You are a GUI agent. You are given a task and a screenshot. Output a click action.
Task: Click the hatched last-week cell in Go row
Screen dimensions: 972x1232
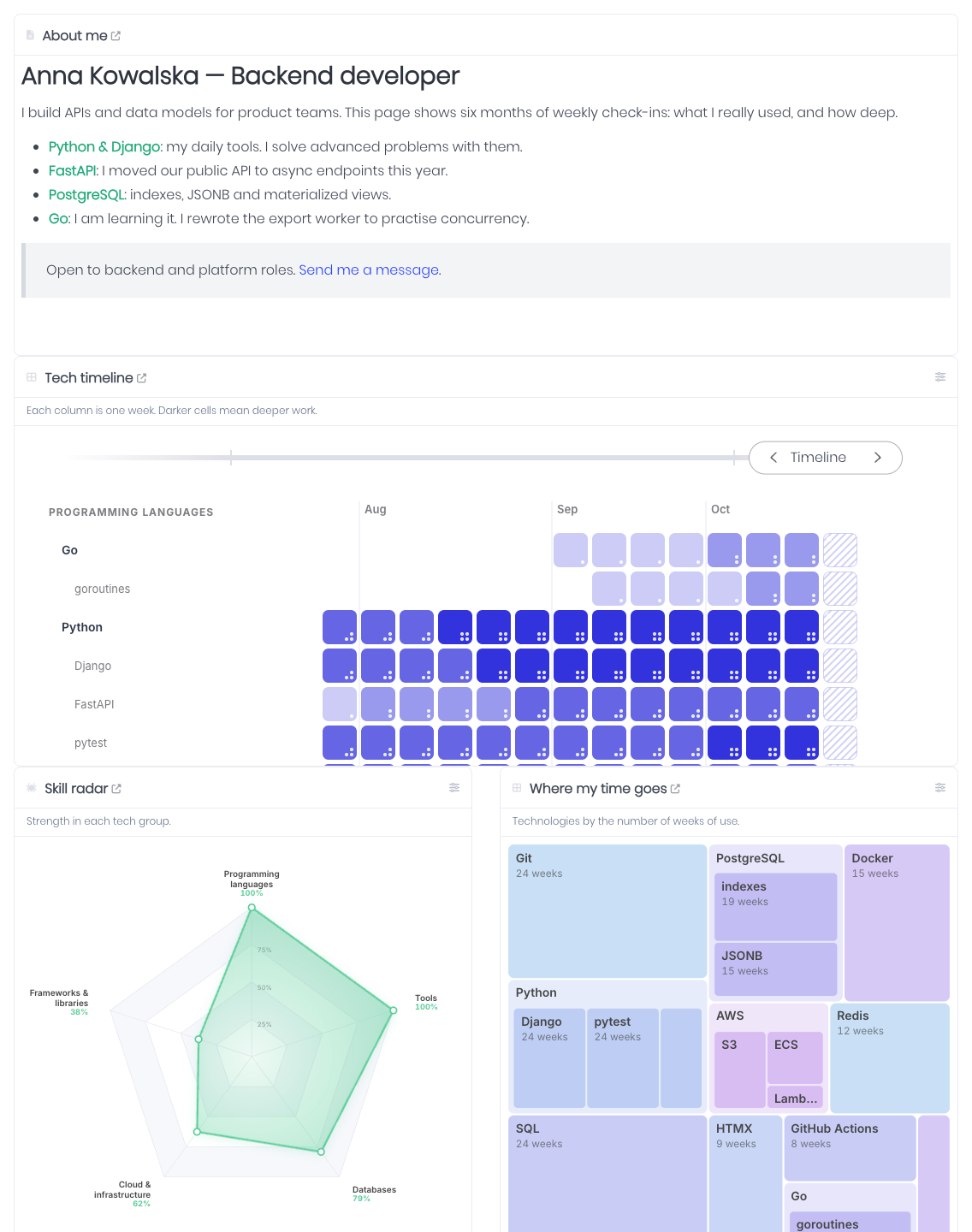(840, 550)
